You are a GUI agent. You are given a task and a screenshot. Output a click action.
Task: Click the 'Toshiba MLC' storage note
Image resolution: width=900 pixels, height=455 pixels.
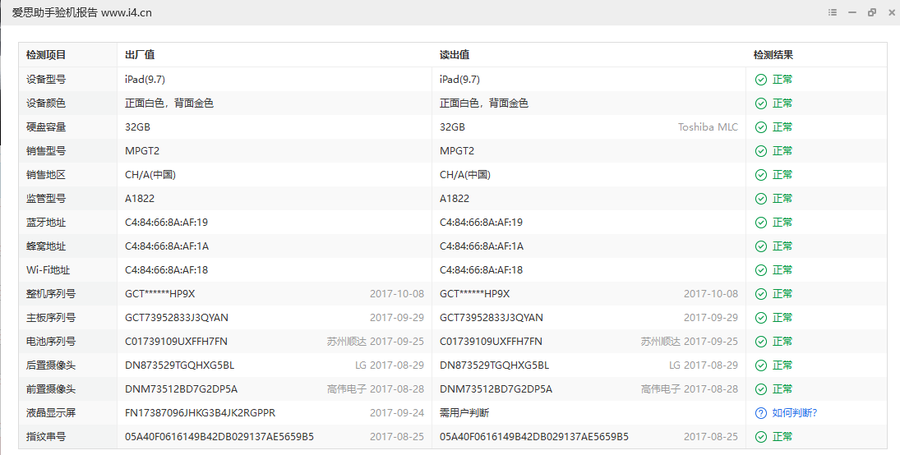pyautogui.click(x=708, y=127)
